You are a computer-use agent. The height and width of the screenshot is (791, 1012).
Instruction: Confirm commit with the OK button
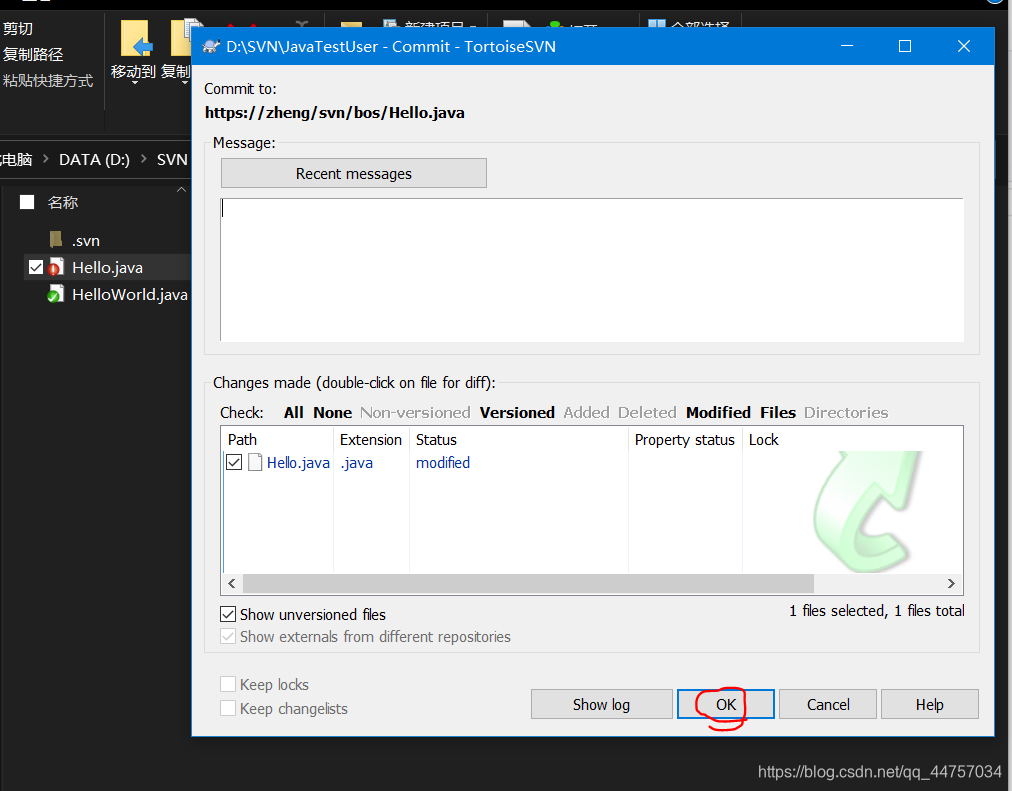click(725, 705)
